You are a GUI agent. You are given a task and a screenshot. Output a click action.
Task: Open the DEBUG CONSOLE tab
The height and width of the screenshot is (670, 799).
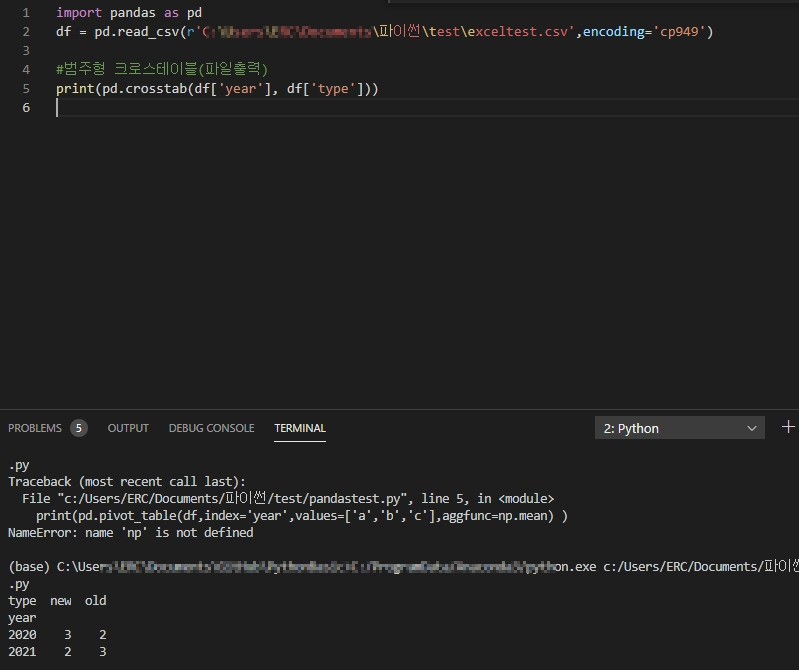click(211, 428)
